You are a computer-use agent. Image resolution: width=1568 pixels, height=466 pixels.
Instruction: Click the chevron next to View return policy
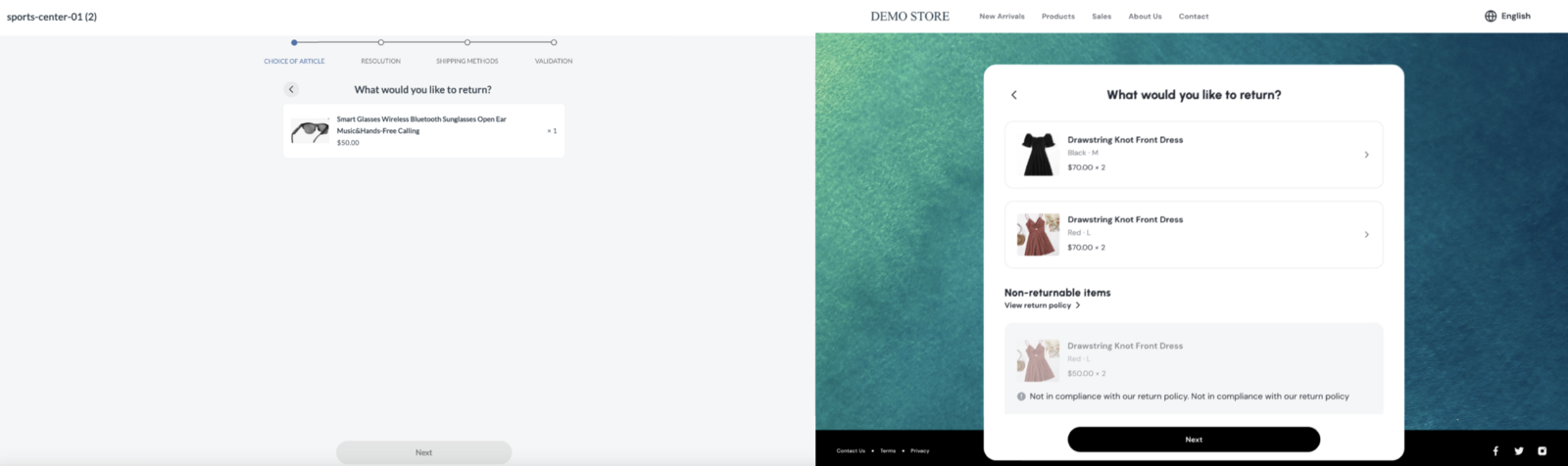coord(1078,305)
